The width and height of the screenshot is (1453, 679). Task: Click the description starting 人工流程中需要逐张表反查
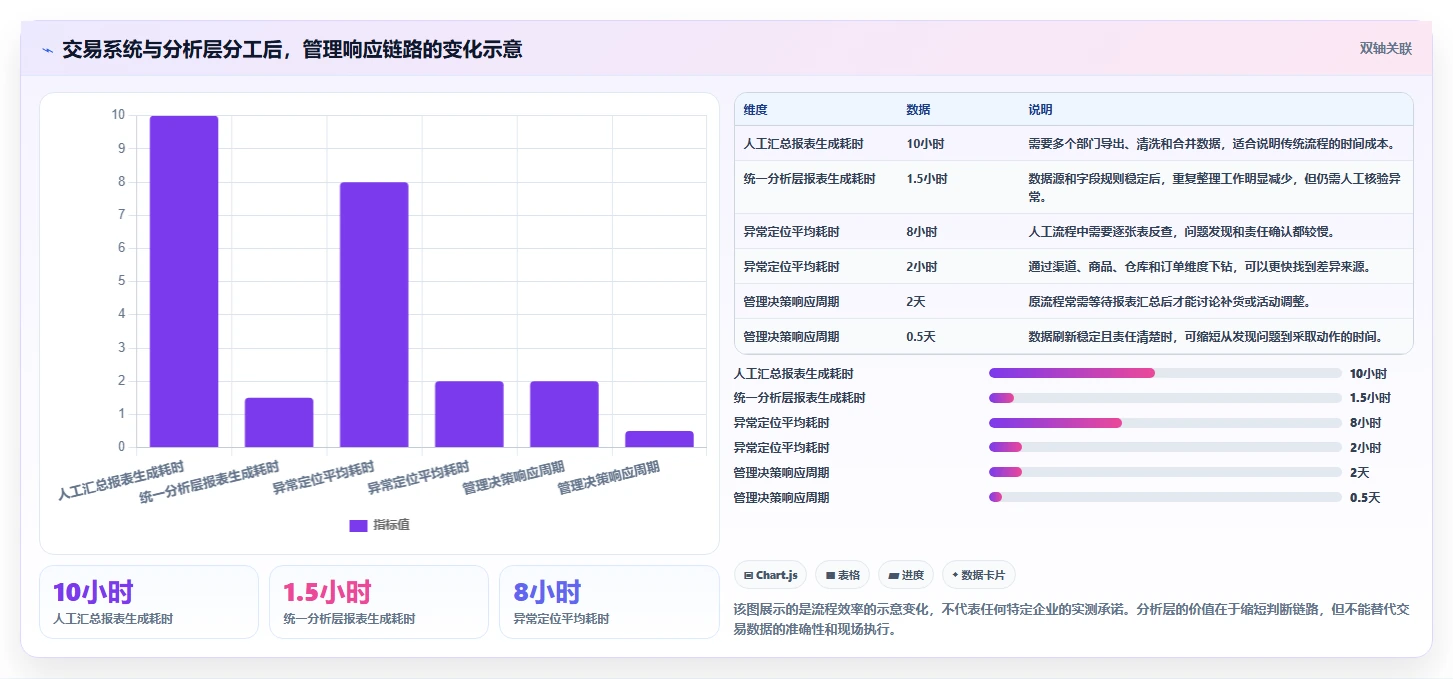[x=1181, y=231]
